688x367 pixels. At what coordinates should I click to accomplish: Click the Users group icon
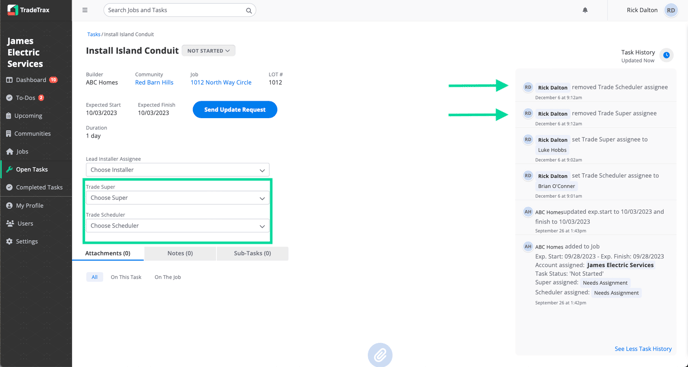[10, 223]
